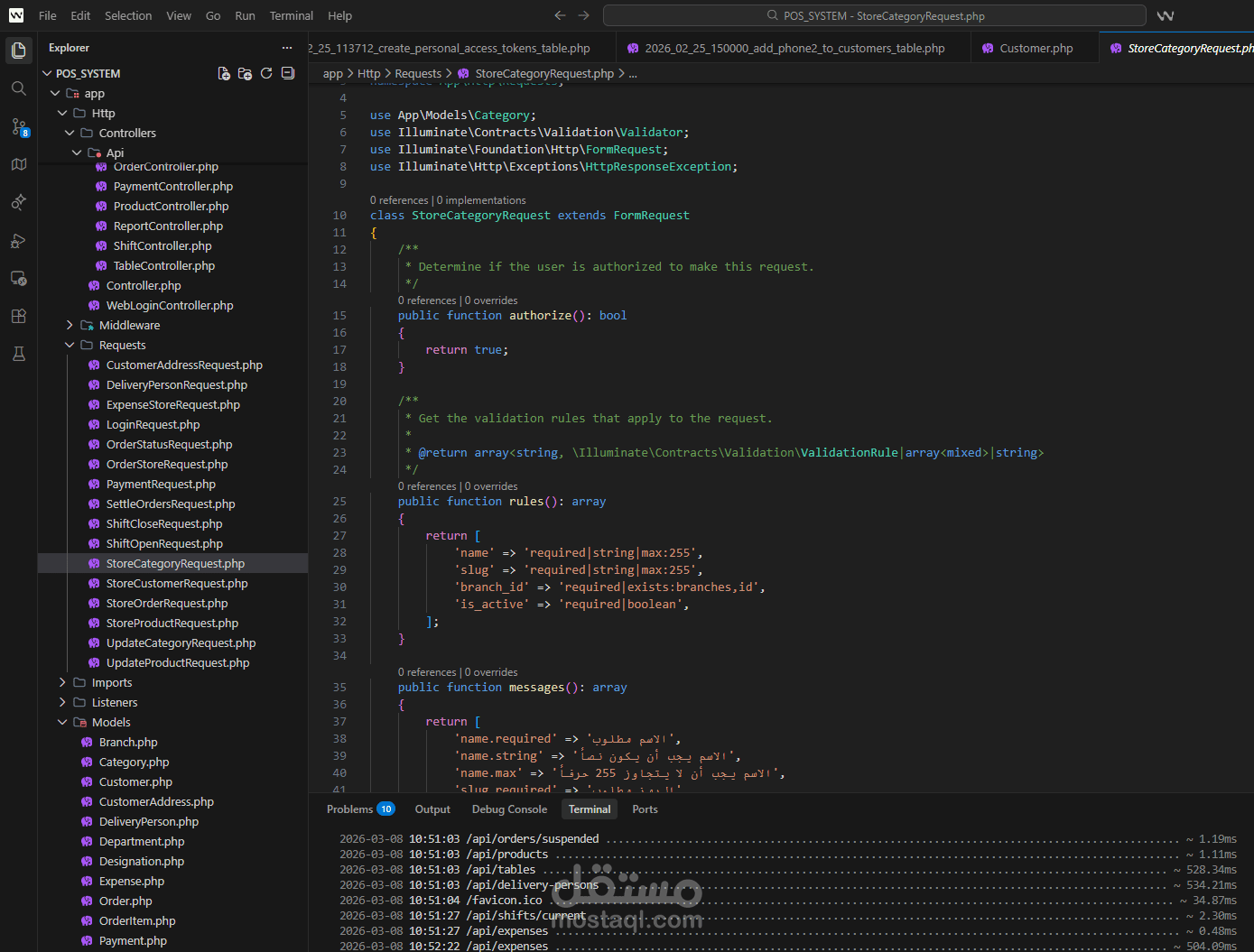The width and height of the screenshot is (1254, 952).
Task: Click code line 'return true;'
Action: [467, 350]
